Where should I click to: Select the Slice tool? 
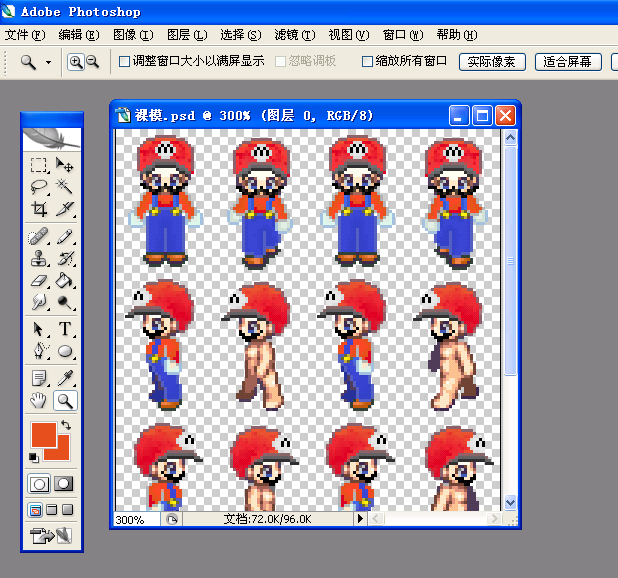coord(65,209)
